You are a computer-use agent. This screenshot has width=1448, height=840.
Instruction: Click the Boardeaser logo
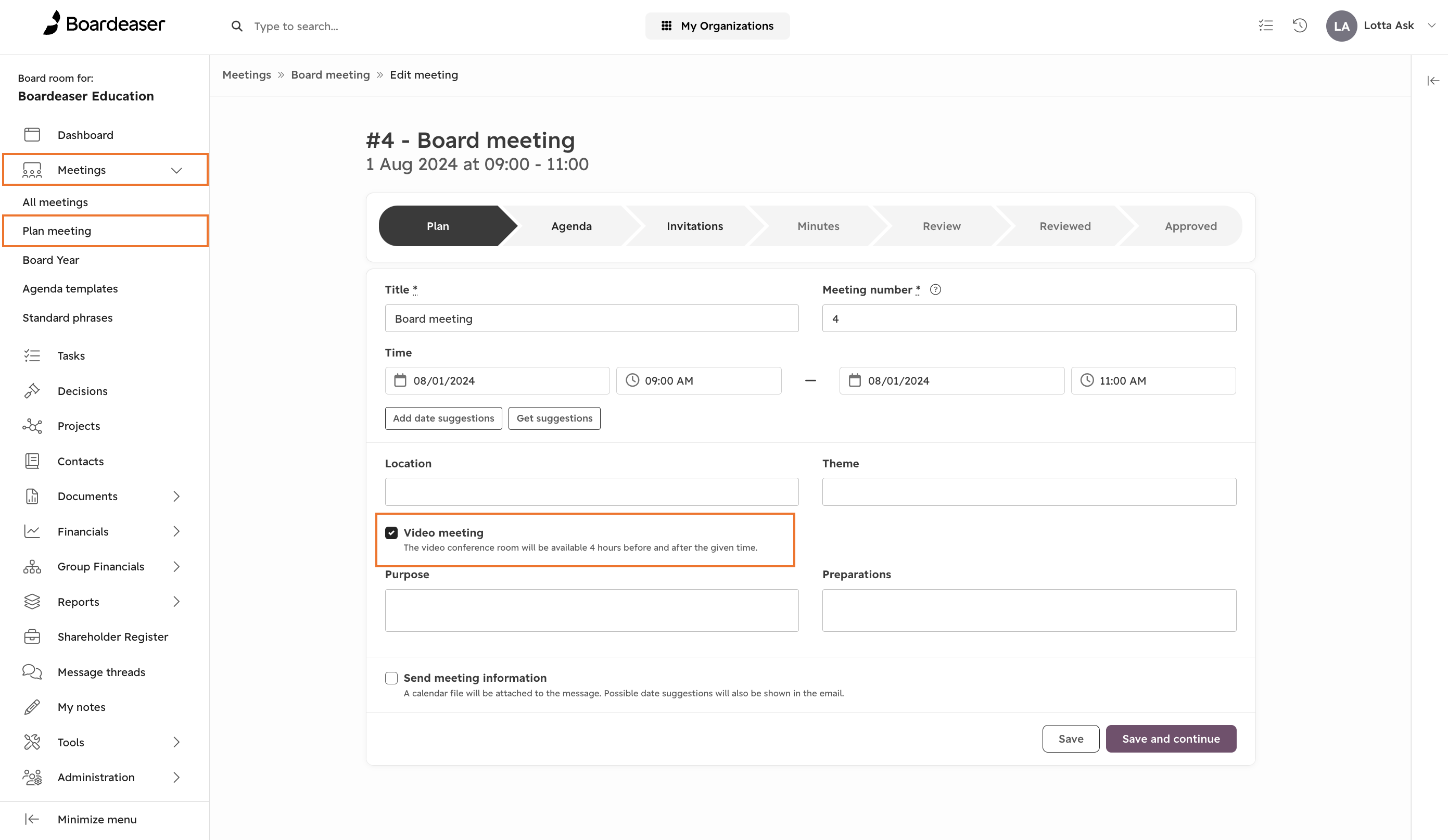104,23
